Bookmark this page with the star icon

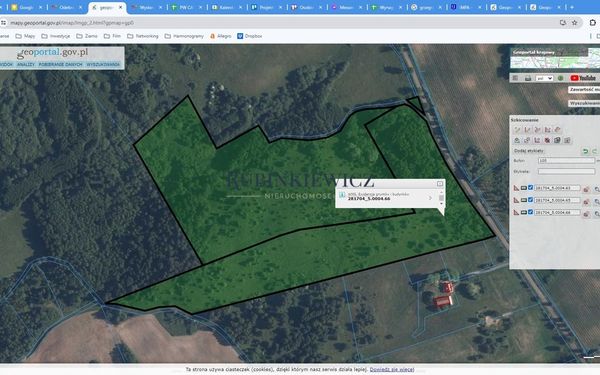click(x=574, y=23)
